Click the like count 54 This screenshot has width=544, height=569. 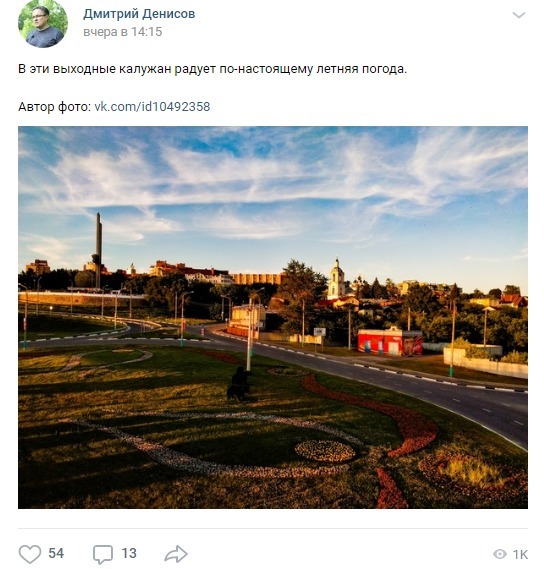tap(56, 553)
